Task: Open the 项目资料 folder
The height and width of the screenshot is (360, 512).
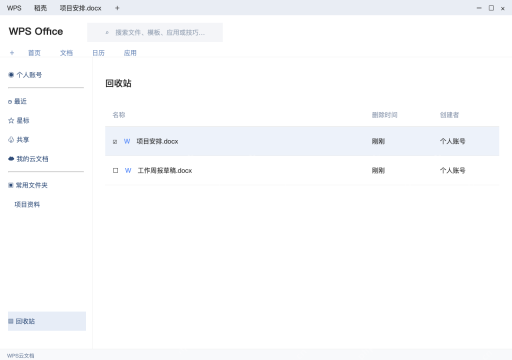Action: (x=27, y=204)
